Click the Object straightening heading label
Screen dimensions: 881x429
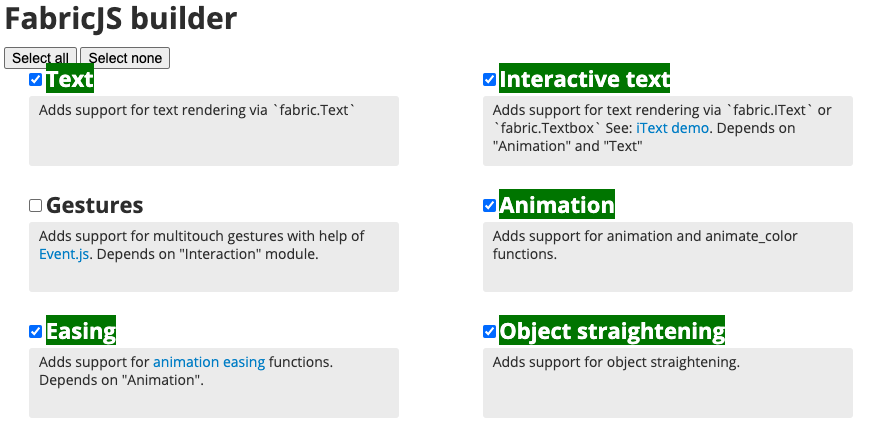(611, 331)
